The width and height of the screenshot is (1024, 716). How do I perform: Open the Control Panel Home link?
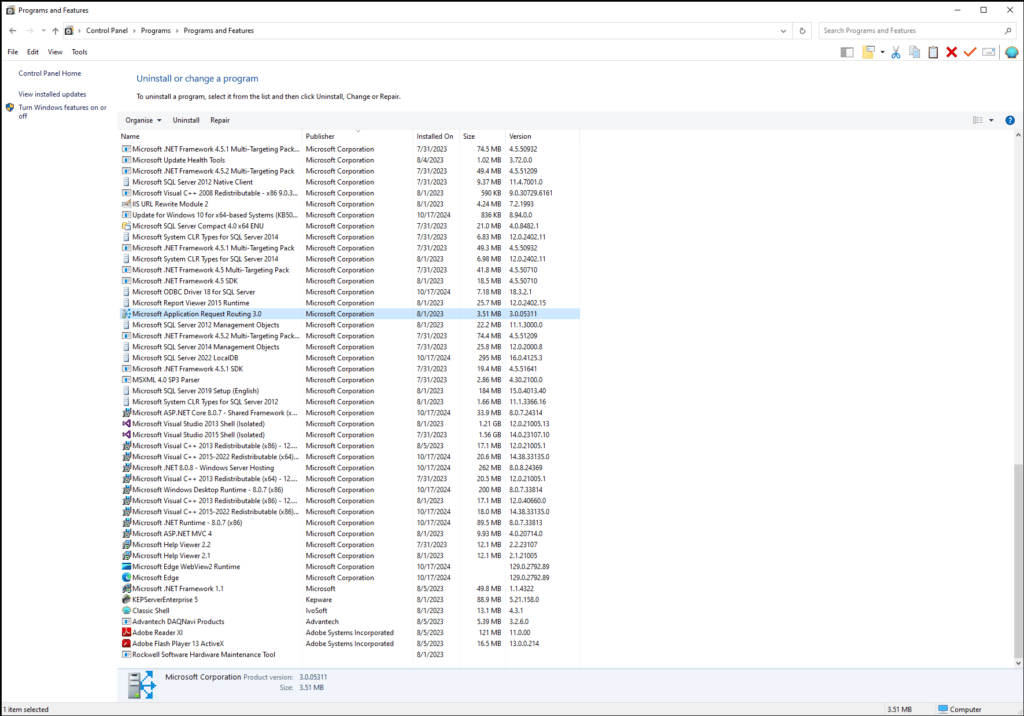click(x=50, y=74)
